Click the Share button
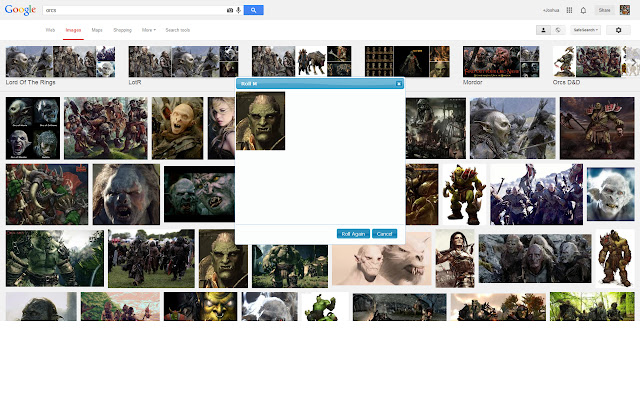This screenshot has width=640, height=400. (x=604, y=10)
